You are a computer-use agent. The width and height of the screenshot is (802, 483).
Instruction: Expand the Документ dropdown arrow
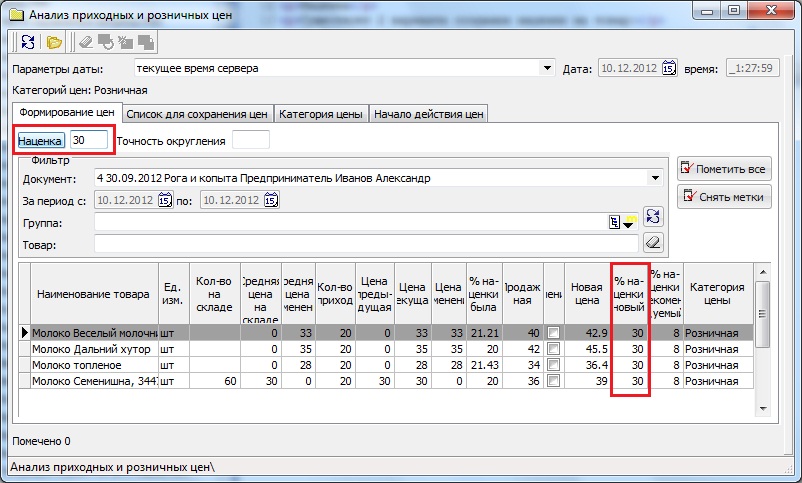pos(655,178)
